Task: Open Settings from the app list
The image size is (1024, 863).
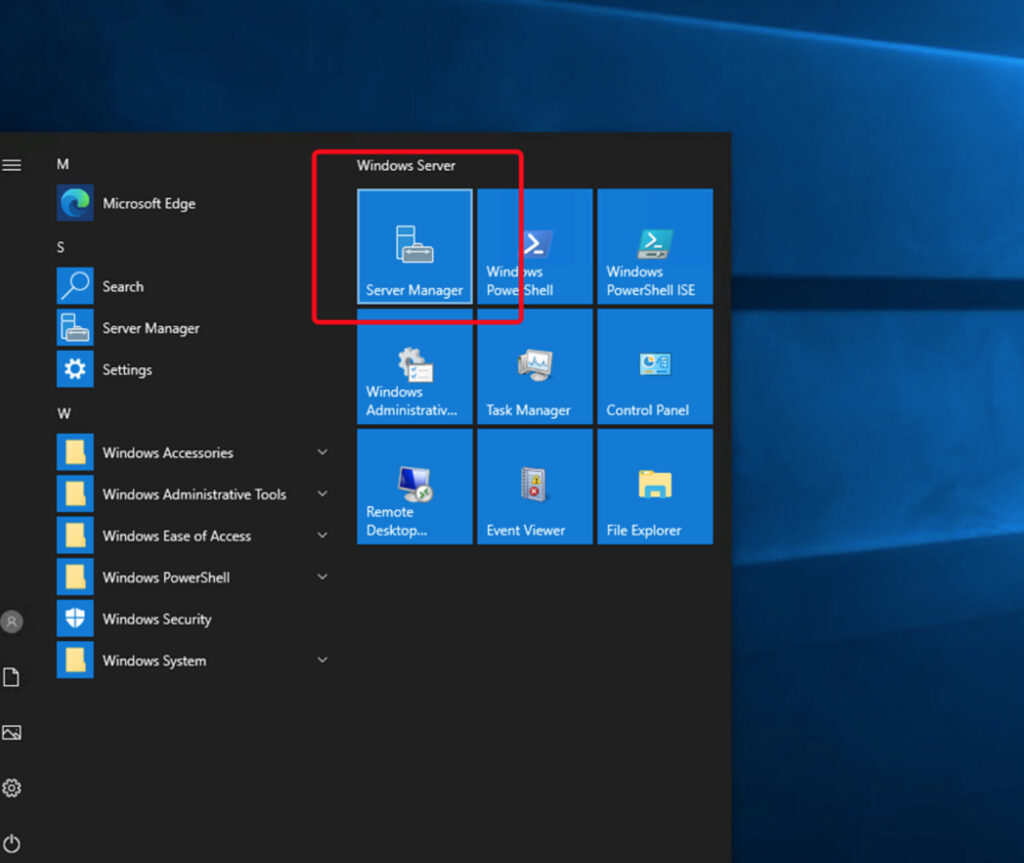Action: pos(126,370)
